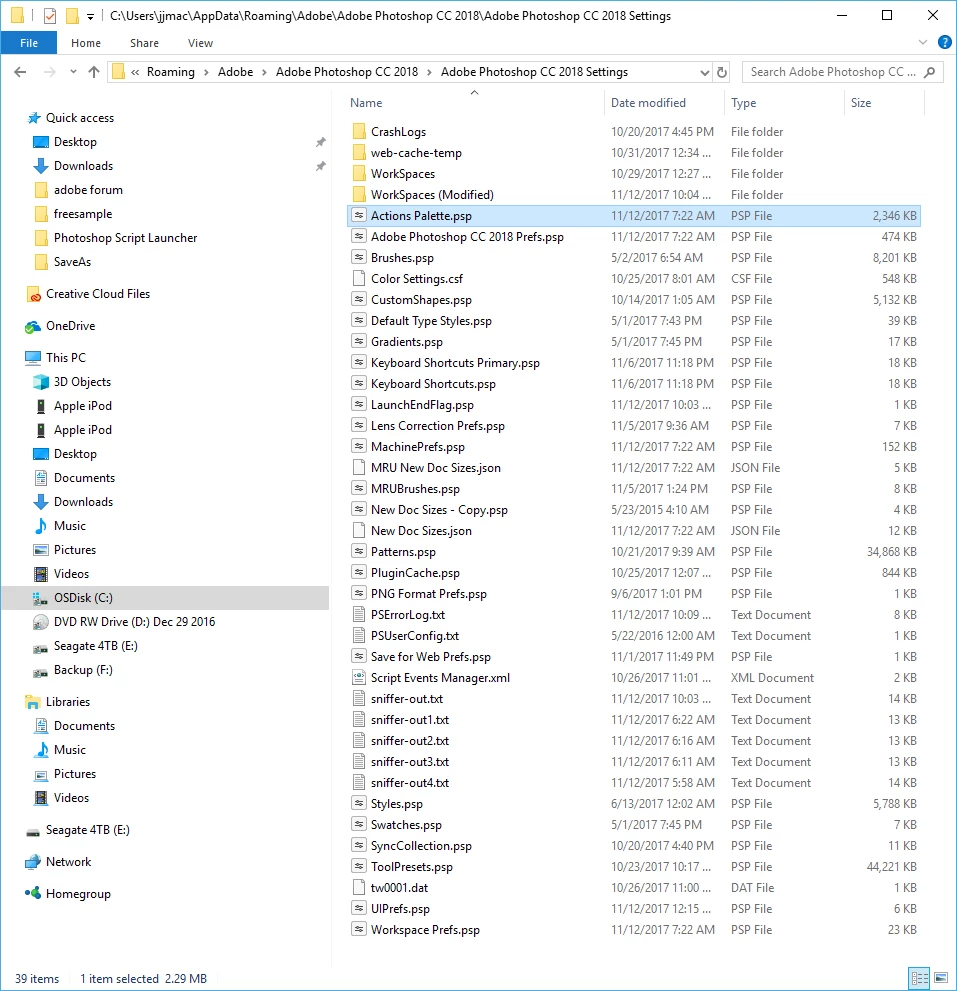
Task: Sort by the Type column header
Action: [x=784, y=102]
